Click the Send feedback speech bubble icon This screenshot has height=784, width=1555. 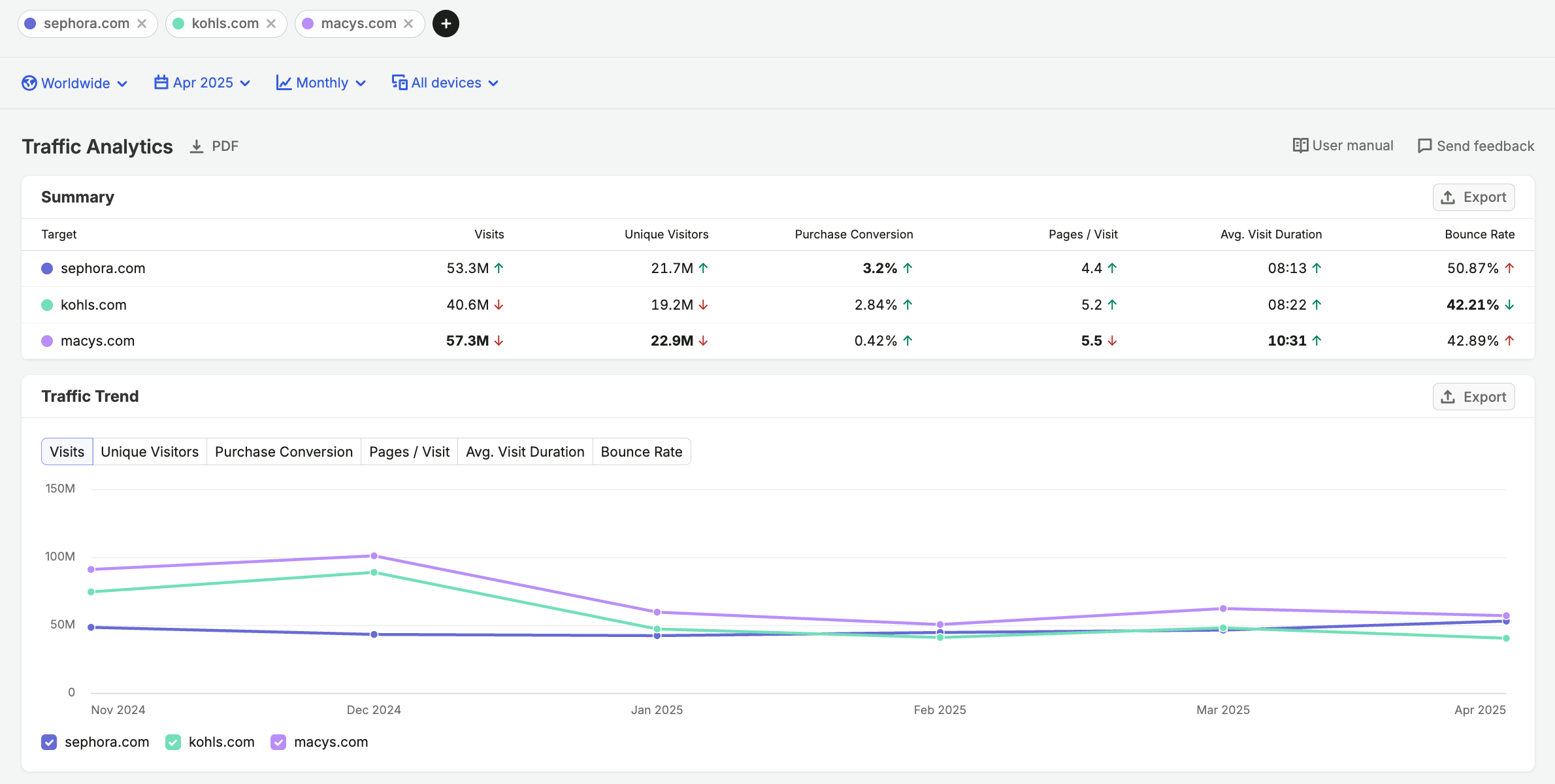1424,146
